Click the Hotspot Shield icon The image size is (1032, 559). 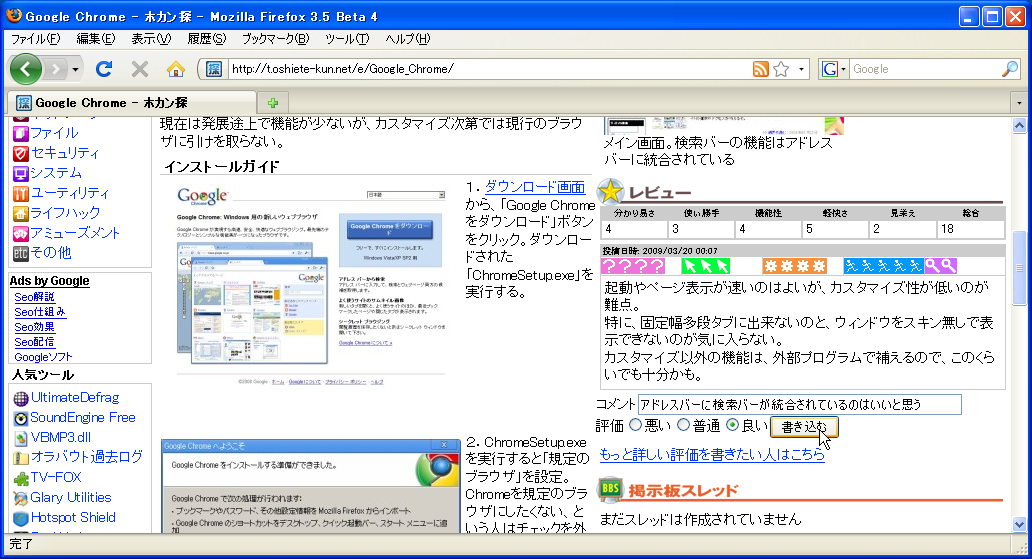(x=21, y=519)
